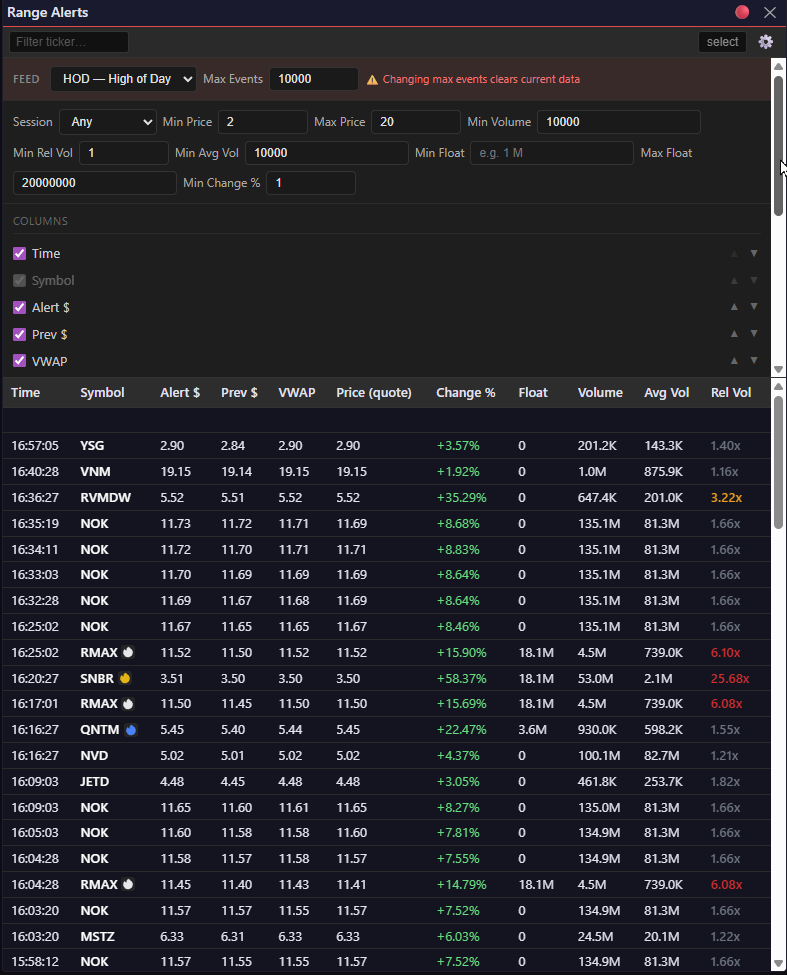The height and width of the screenshot is (975, 787).
Task: Move the VWAP column up
Action: pos(735,361)
